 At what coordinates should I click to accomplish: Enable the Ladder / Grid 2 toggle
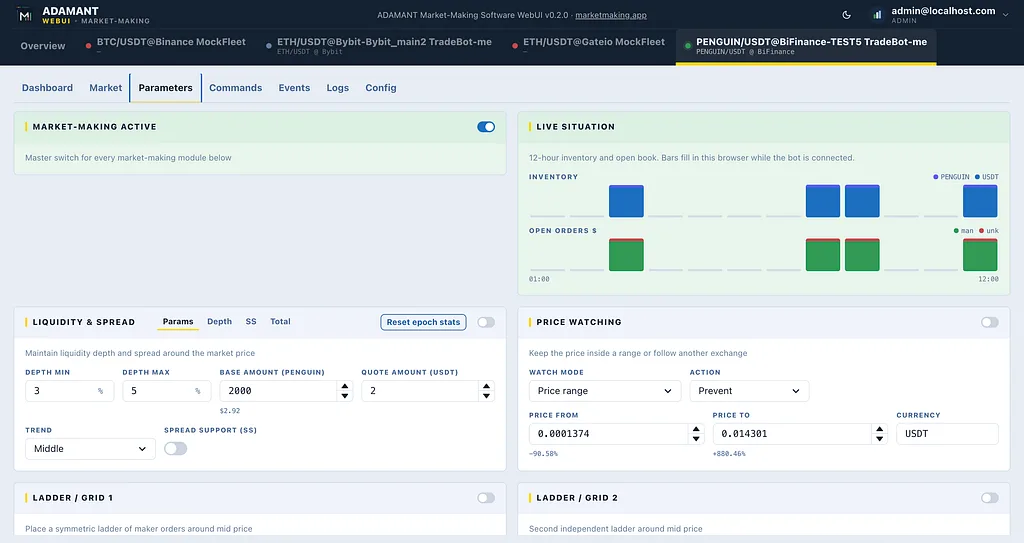coord(989,498)
